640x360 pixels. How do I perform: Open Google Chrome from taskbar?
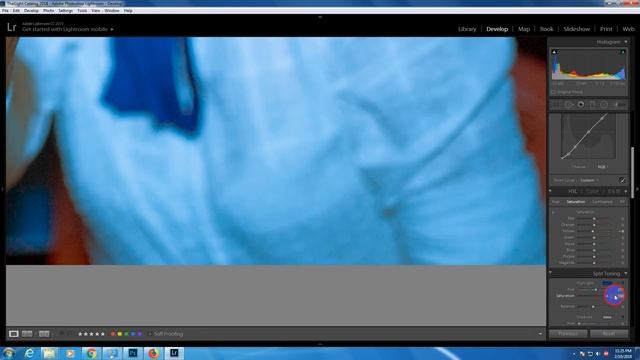(91, 353)
